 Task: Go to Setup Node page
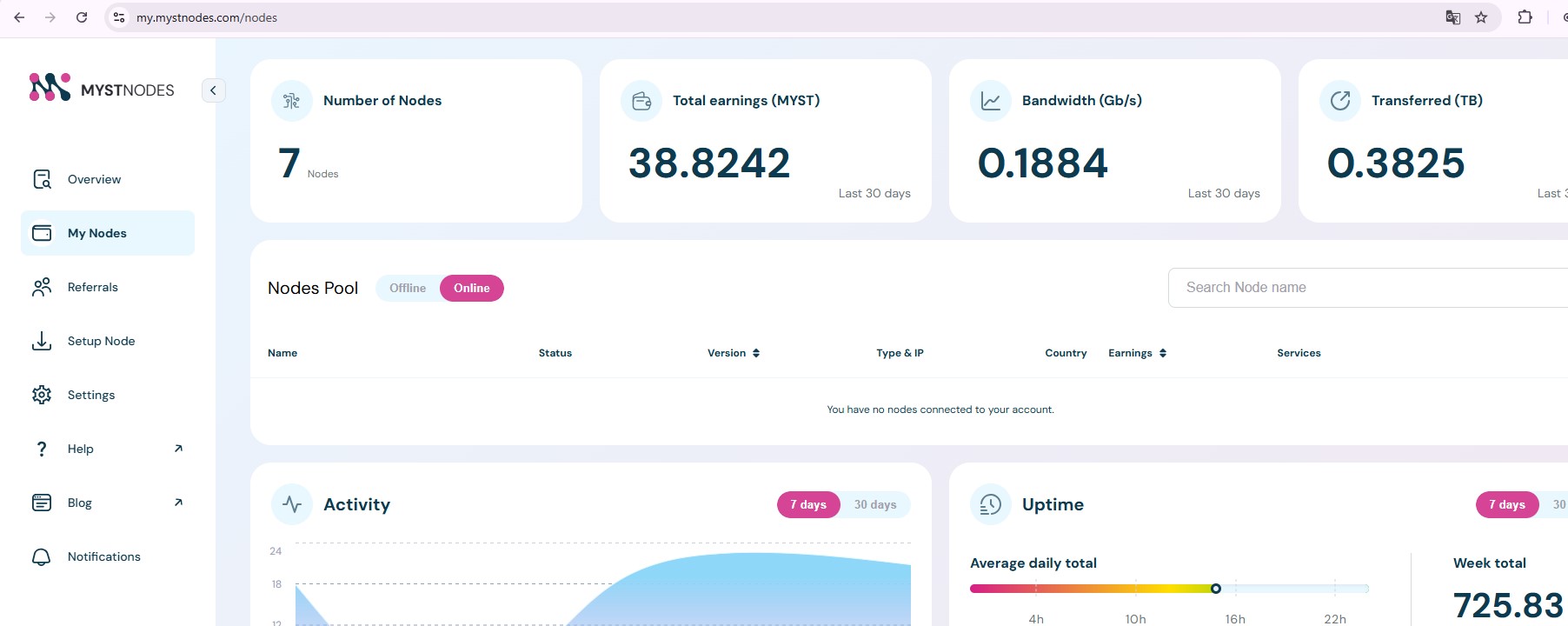tap(101, 341)
